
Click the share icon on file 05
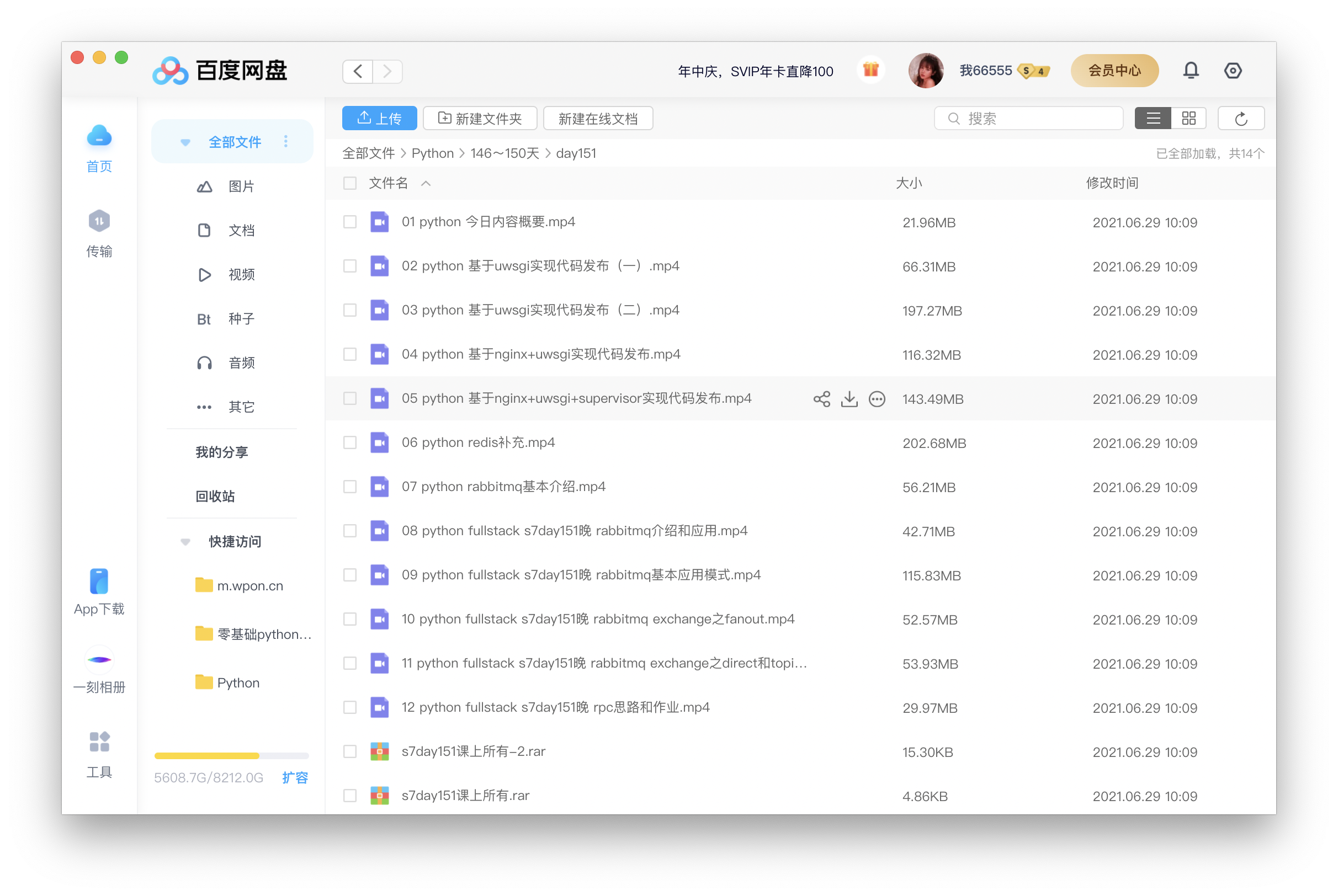tap(821, 399)
